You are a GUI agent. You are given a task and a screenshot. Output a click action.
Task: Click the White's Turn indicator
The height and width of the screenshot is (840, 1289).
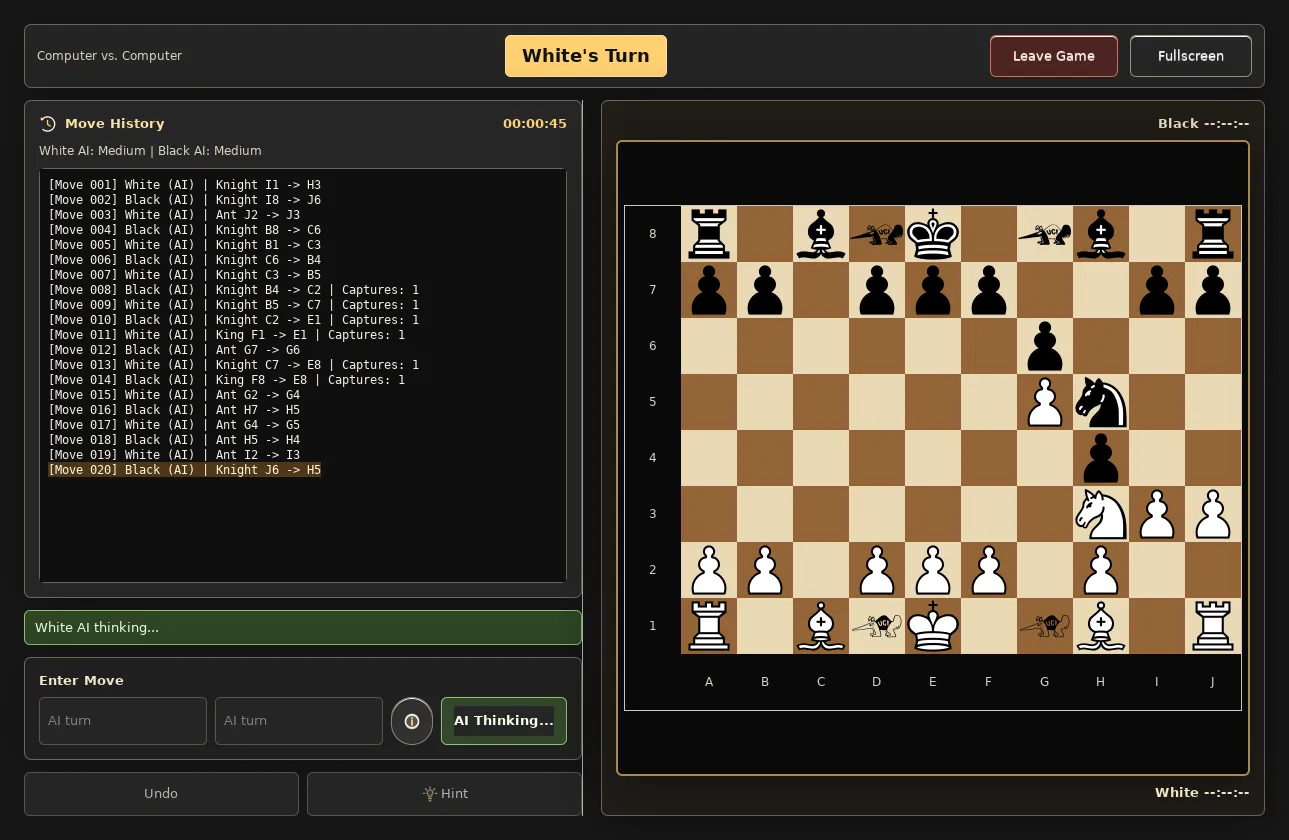tap(586, 56)
